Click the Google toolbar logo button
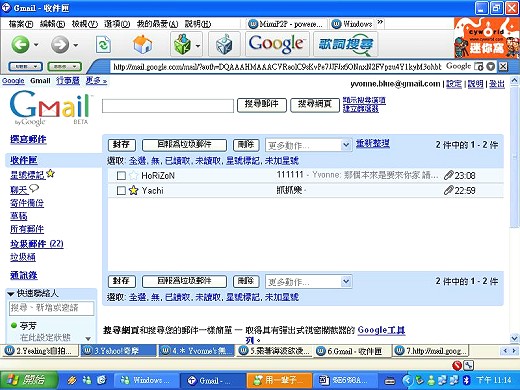 [277, 44]
